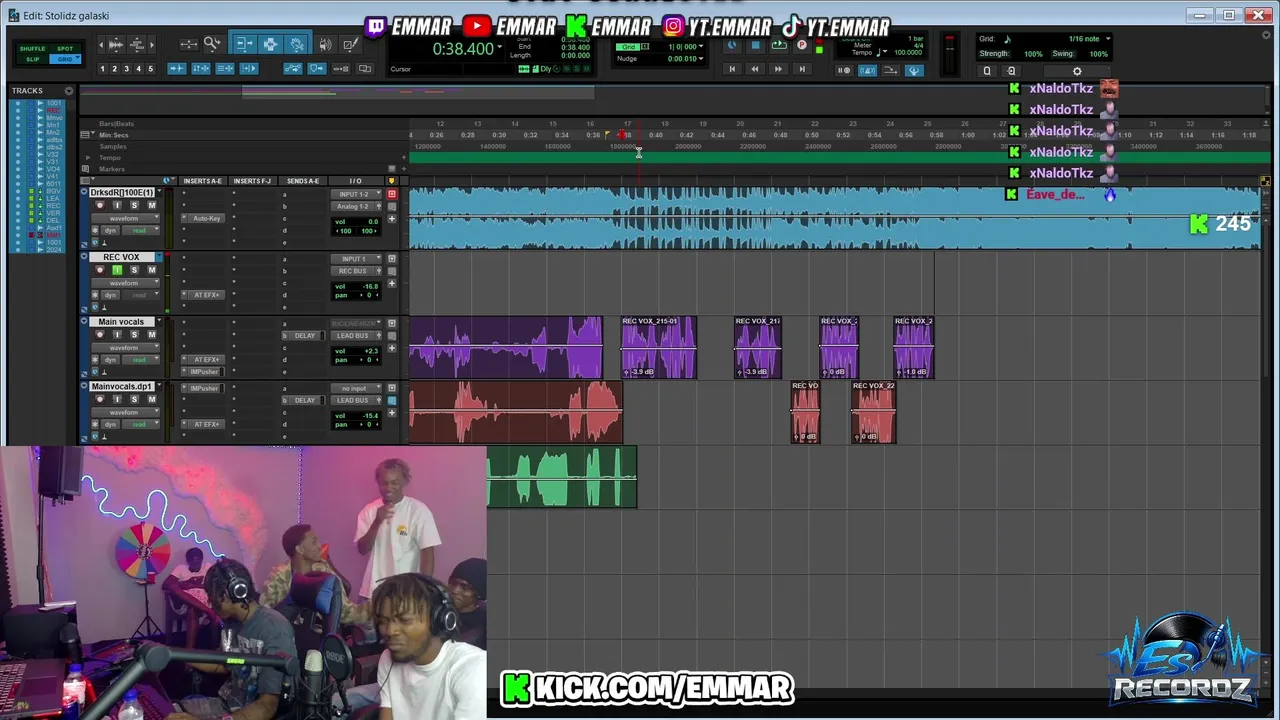Select the Bars|Beats ruler
The image size is (1280, 720).
tap(116, 124)
